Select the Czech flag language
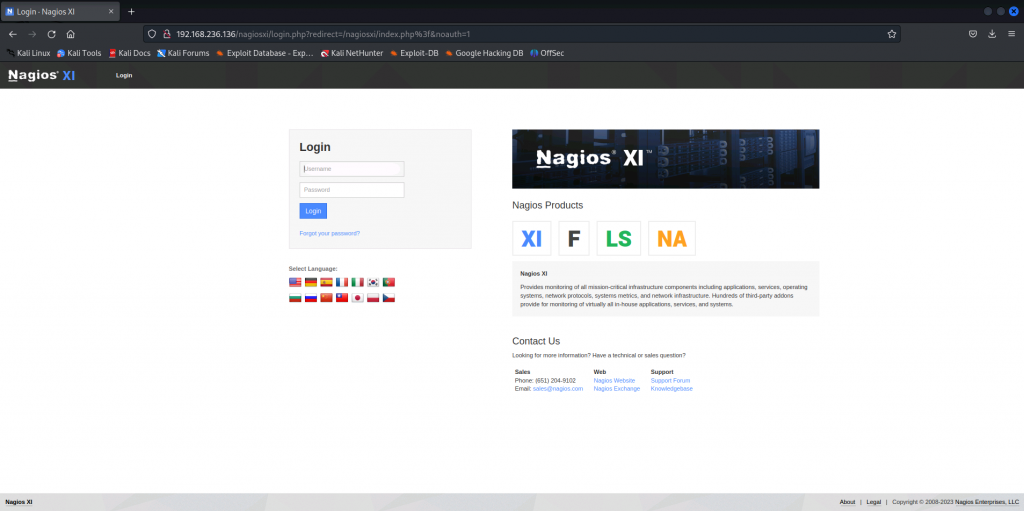This screenshot has width=1024, height=511. pos(389,298)
